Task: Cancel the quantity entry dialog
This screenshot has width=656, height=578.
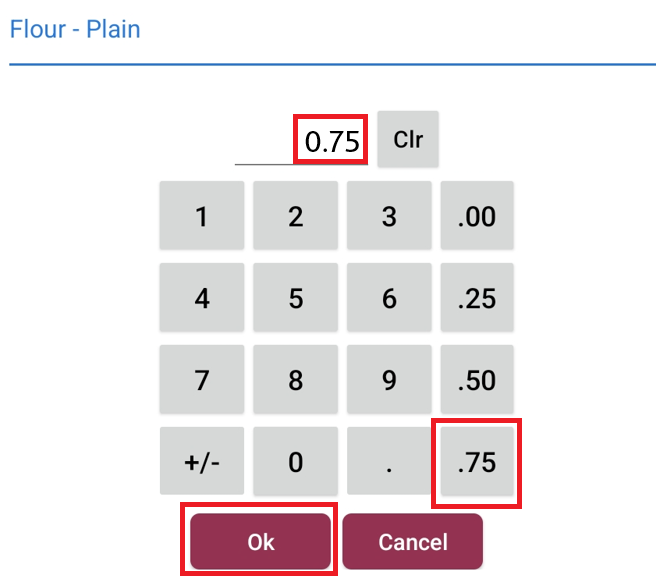Action: [412, 542]
